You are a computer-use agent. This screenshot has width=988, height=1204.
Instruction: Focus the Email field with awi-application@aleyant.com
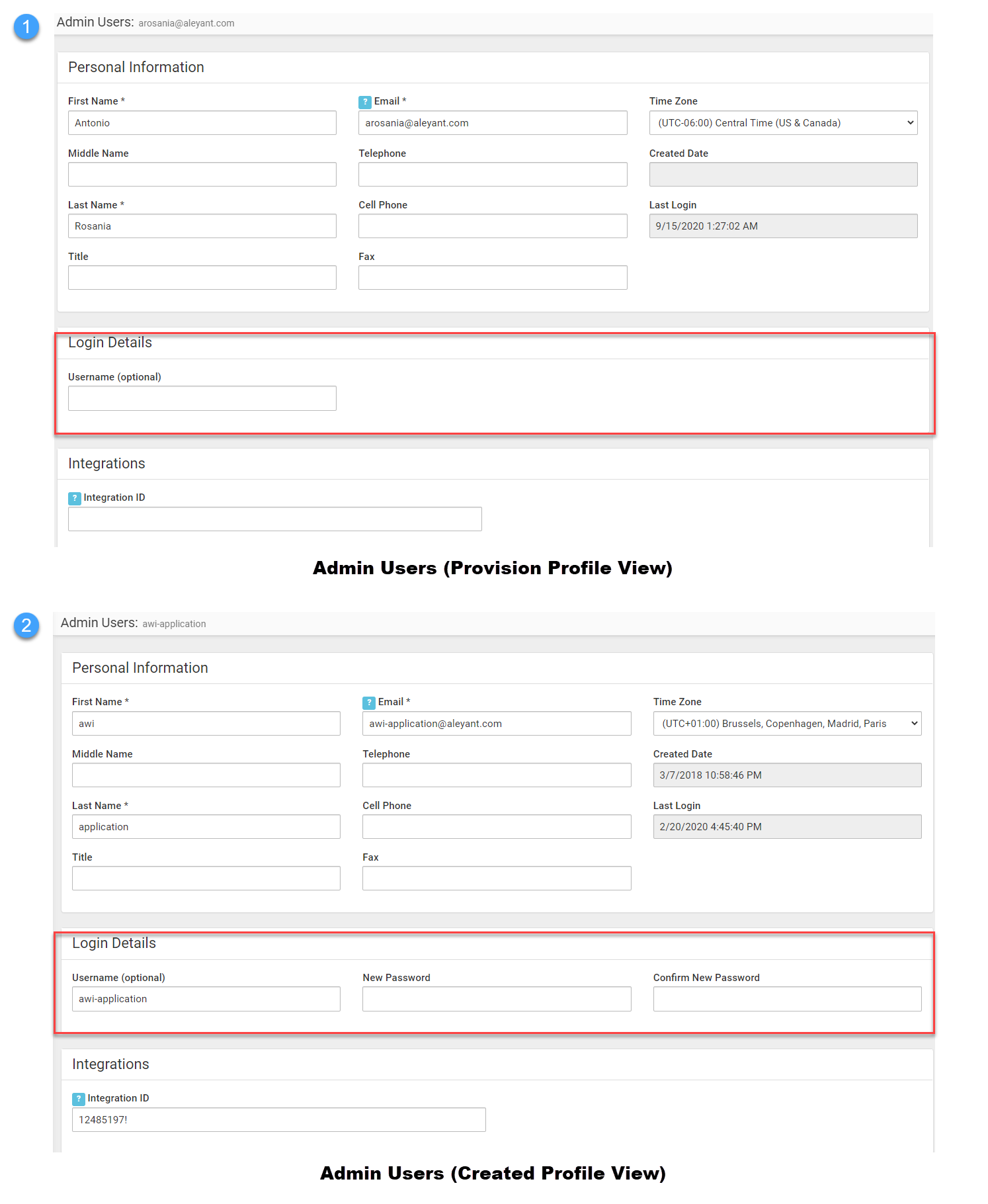(x=497, y=724)
